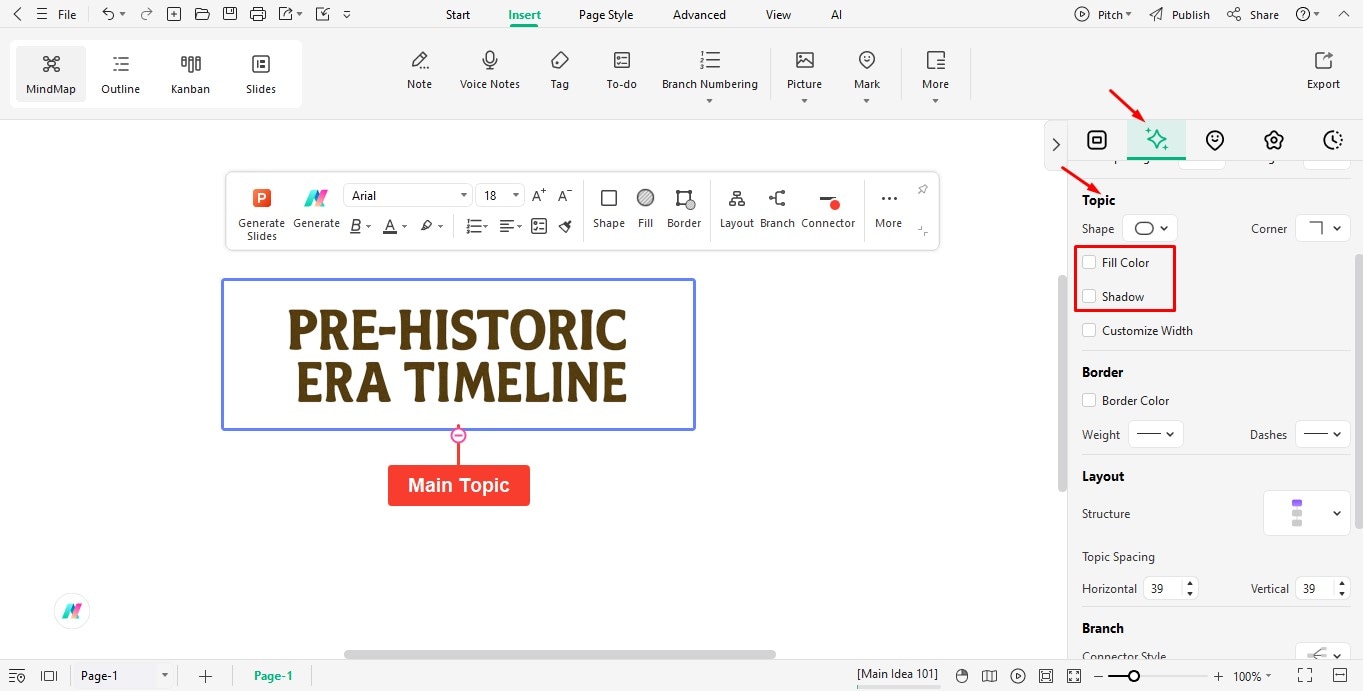Switch to Kanban view
Viewport: 1363px width, 691px height.
coord(190,74)
